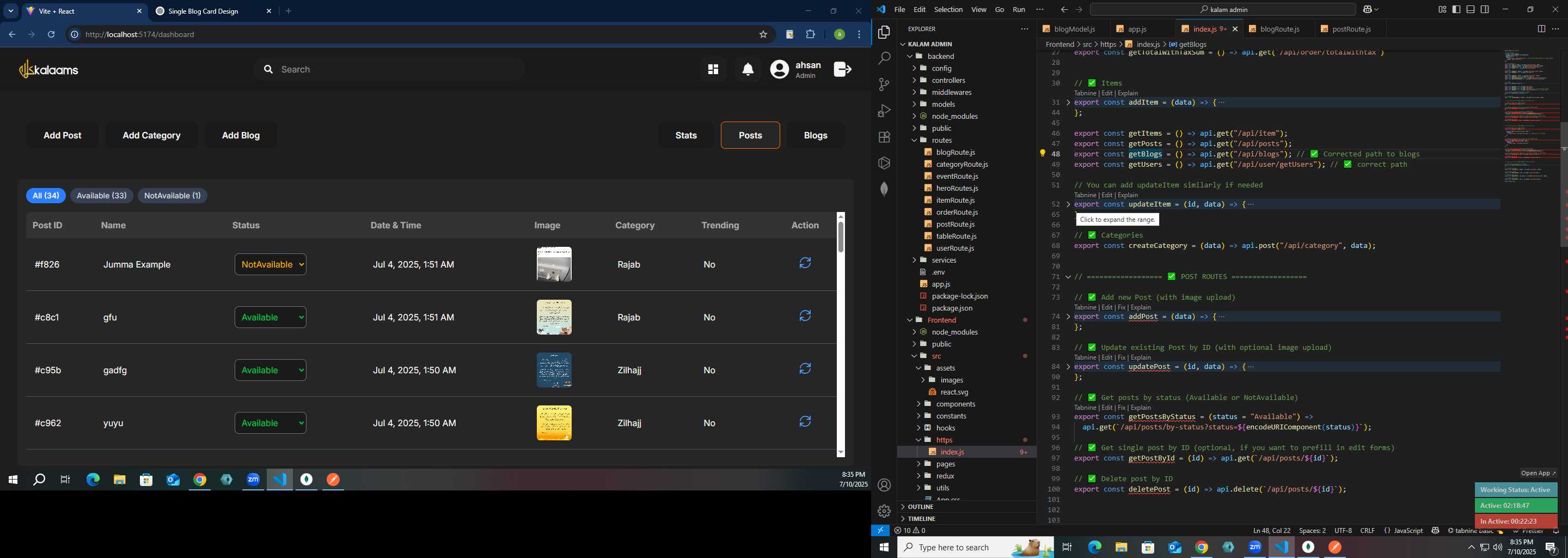Click the kalam admin command center search box
1568x558 pixels.
pos(1223,10)
